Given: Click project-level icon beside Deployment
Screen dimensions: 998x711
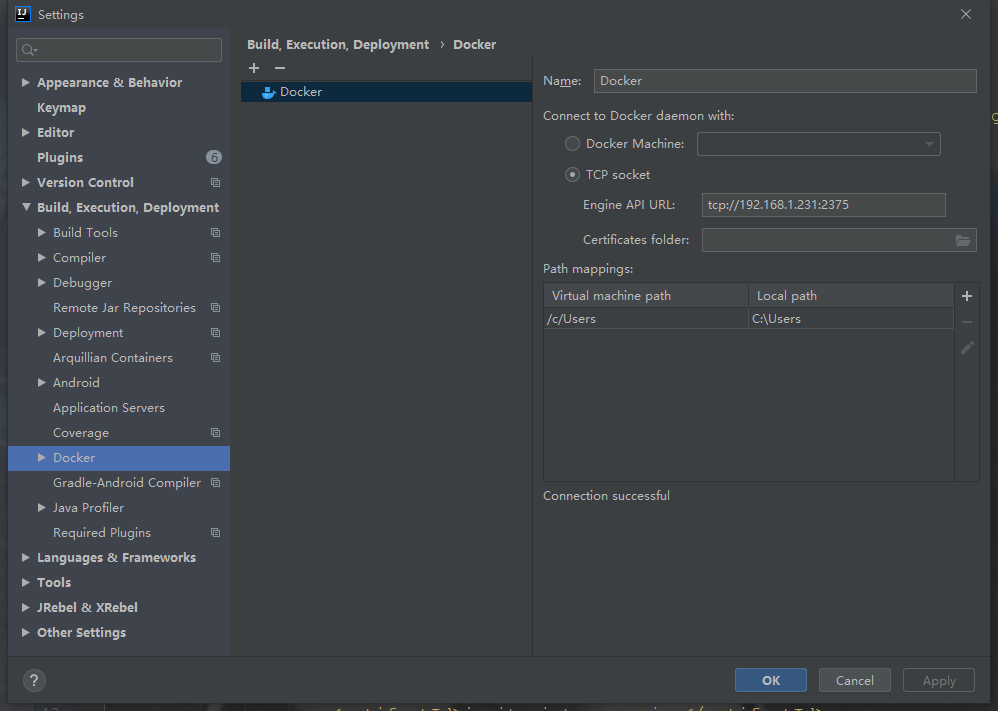Looking at the screenshot, I should coord(216,333).
